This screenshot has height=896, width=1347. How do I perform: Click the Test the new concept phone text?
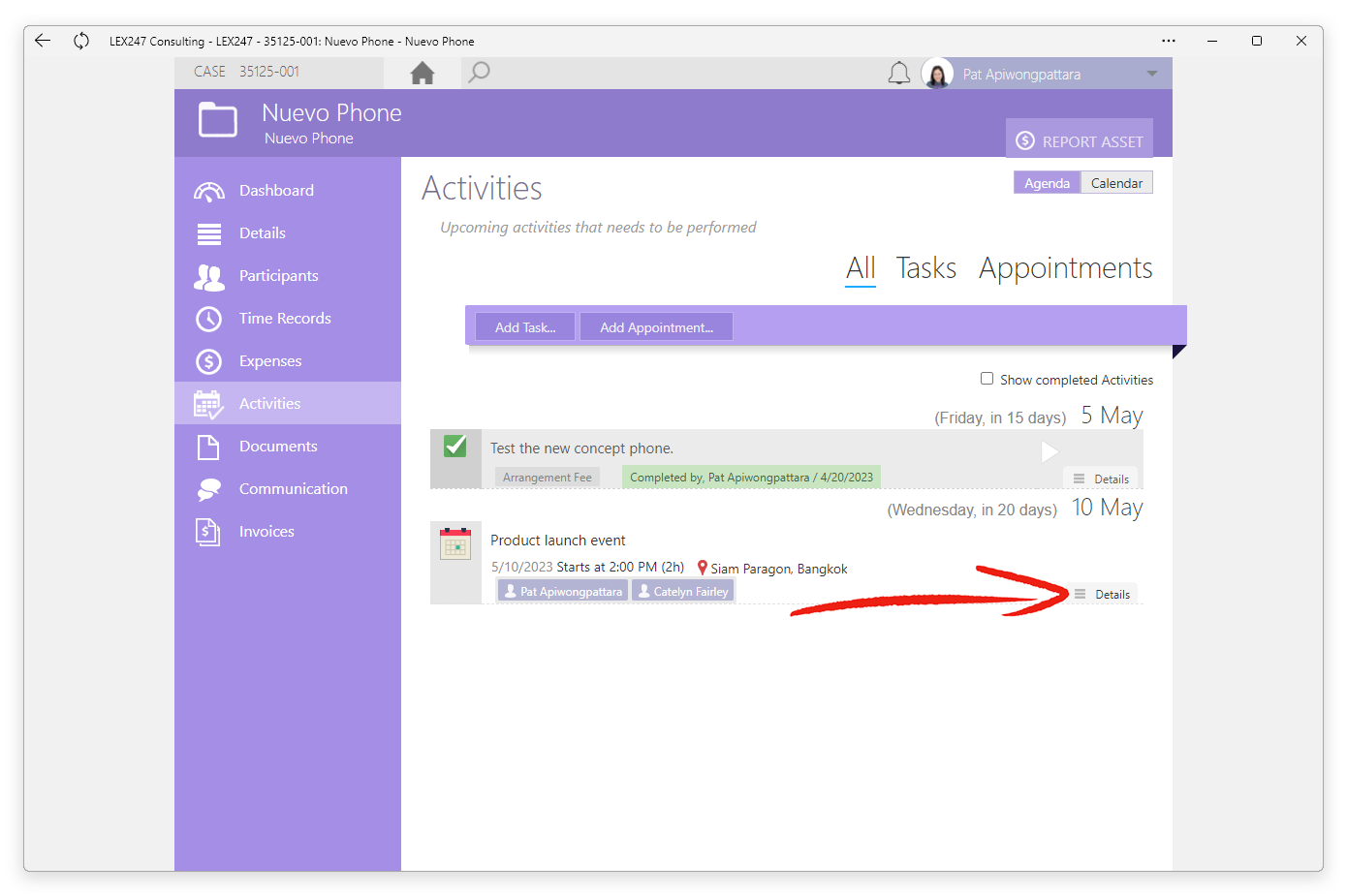click(x=581, y=448)
